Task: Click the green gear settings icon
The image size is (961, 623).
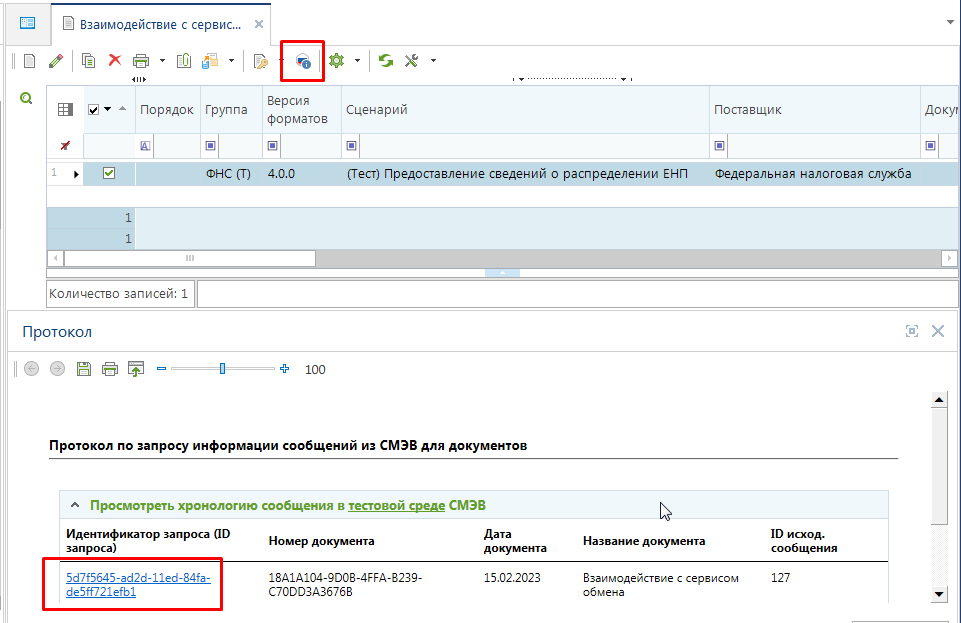Action: (336, 61)
